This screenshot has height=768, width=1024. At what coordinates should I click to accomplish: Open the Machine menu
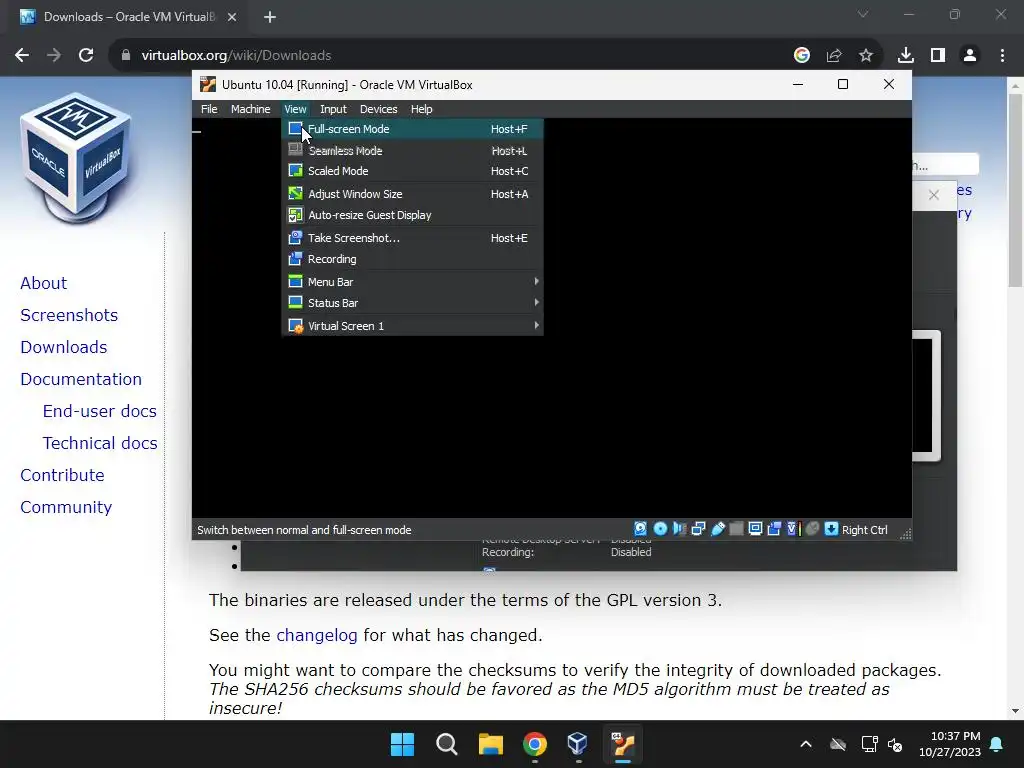250,109
